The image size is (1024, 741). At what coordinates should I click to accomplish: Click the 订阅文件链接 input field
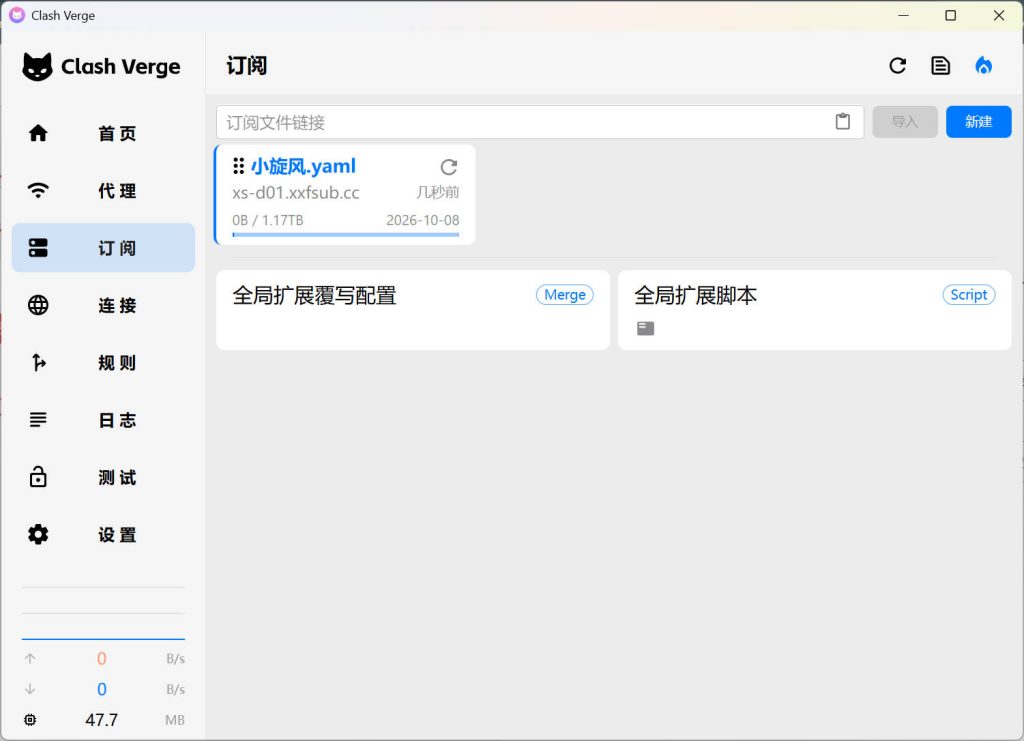pos(520,122)
